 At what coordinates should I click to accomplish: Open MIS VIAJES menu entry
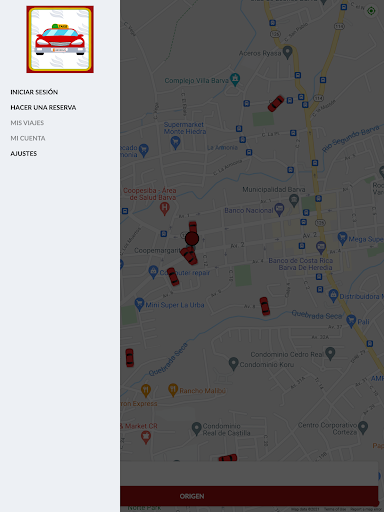[x=27, y=123]
